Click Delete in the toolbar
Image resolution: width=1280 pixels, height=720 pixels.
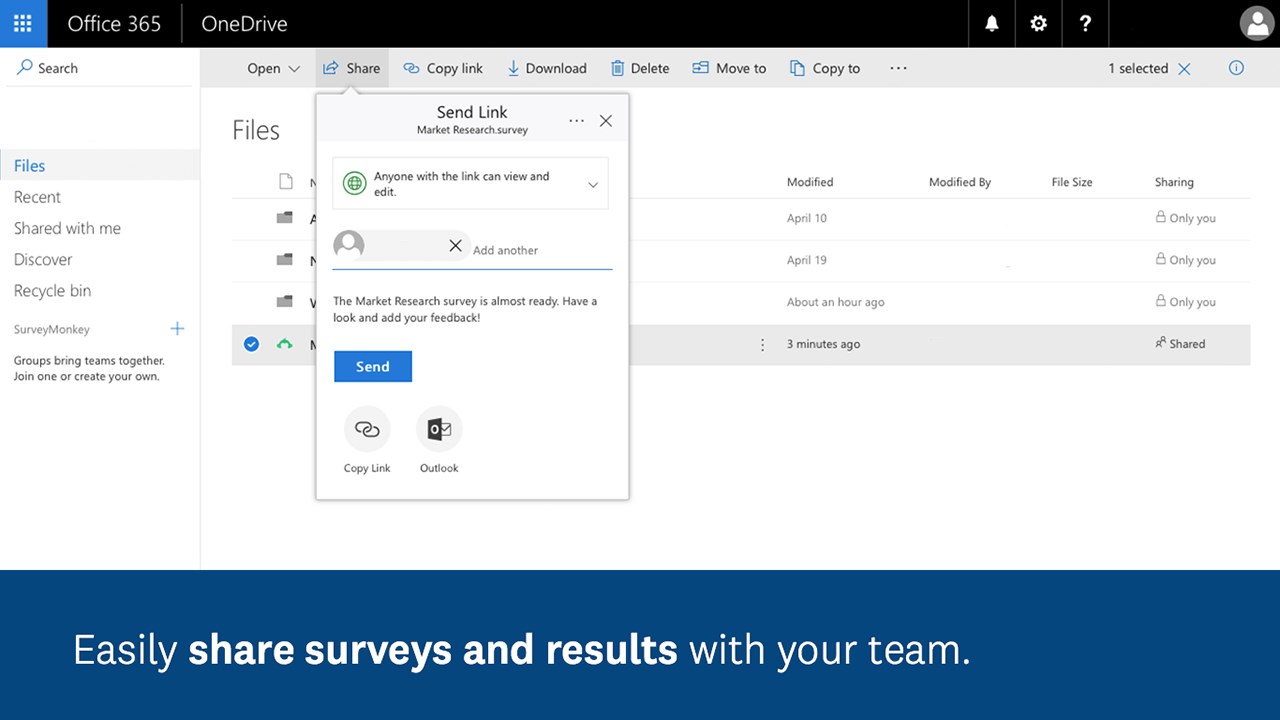[640, 68]
